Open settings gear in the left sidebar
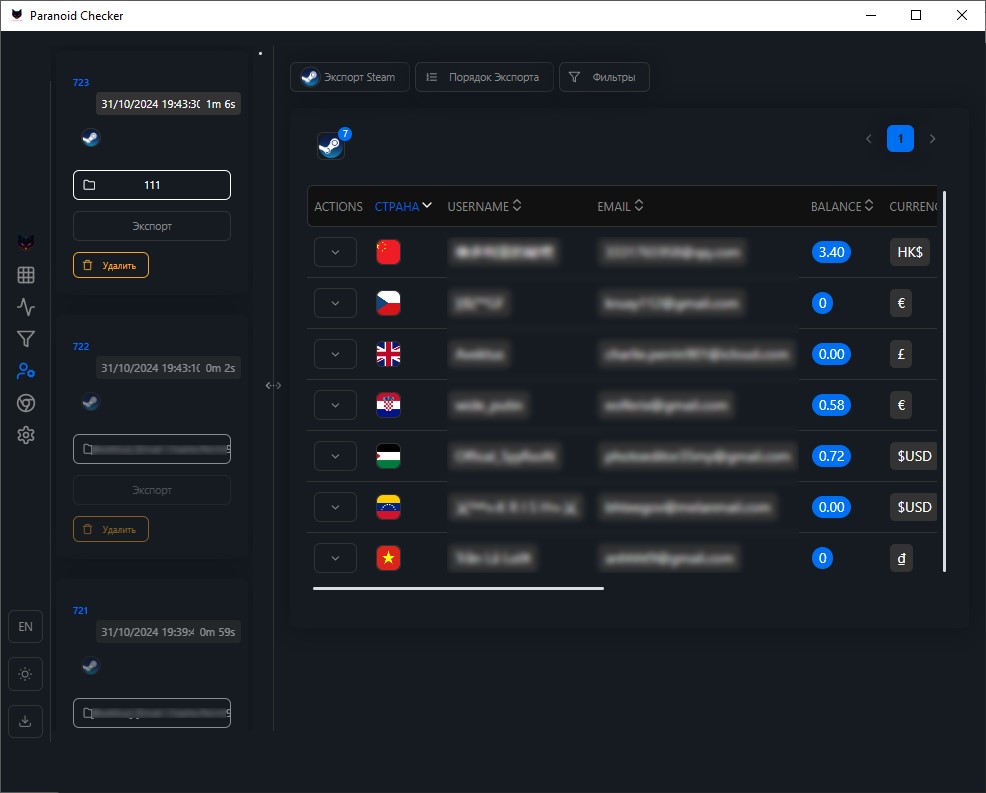The image size is (986, 793). click(x=26, y=435)
